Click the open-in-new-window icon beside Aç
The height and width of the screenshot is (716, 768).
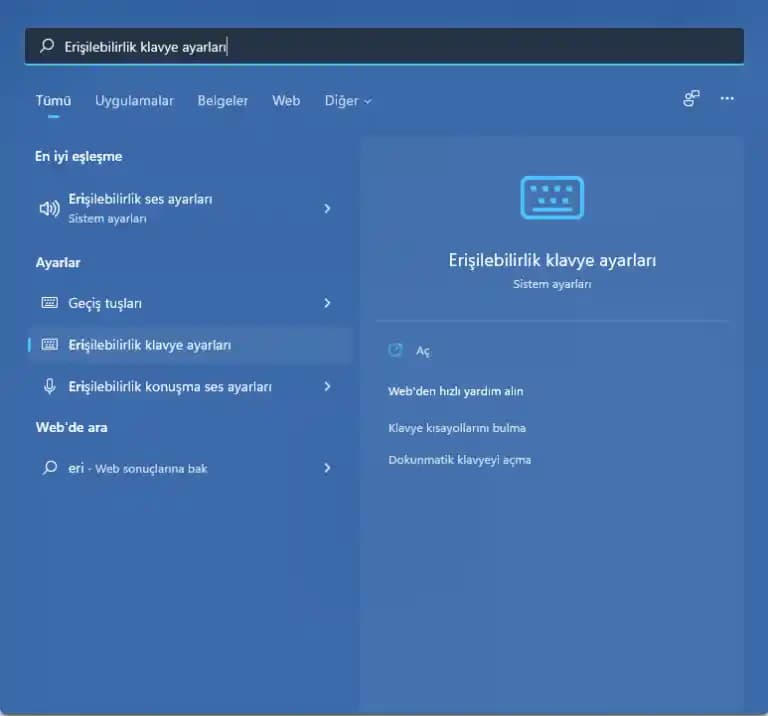pyautogui.click(x=395, y=350)
